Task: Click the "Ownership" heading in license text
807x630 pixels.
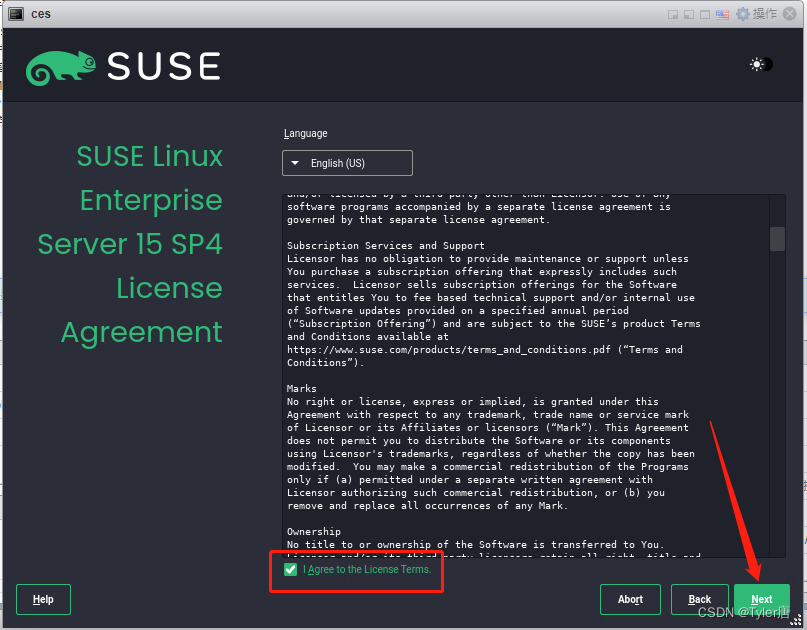Action: coord(313,532)
